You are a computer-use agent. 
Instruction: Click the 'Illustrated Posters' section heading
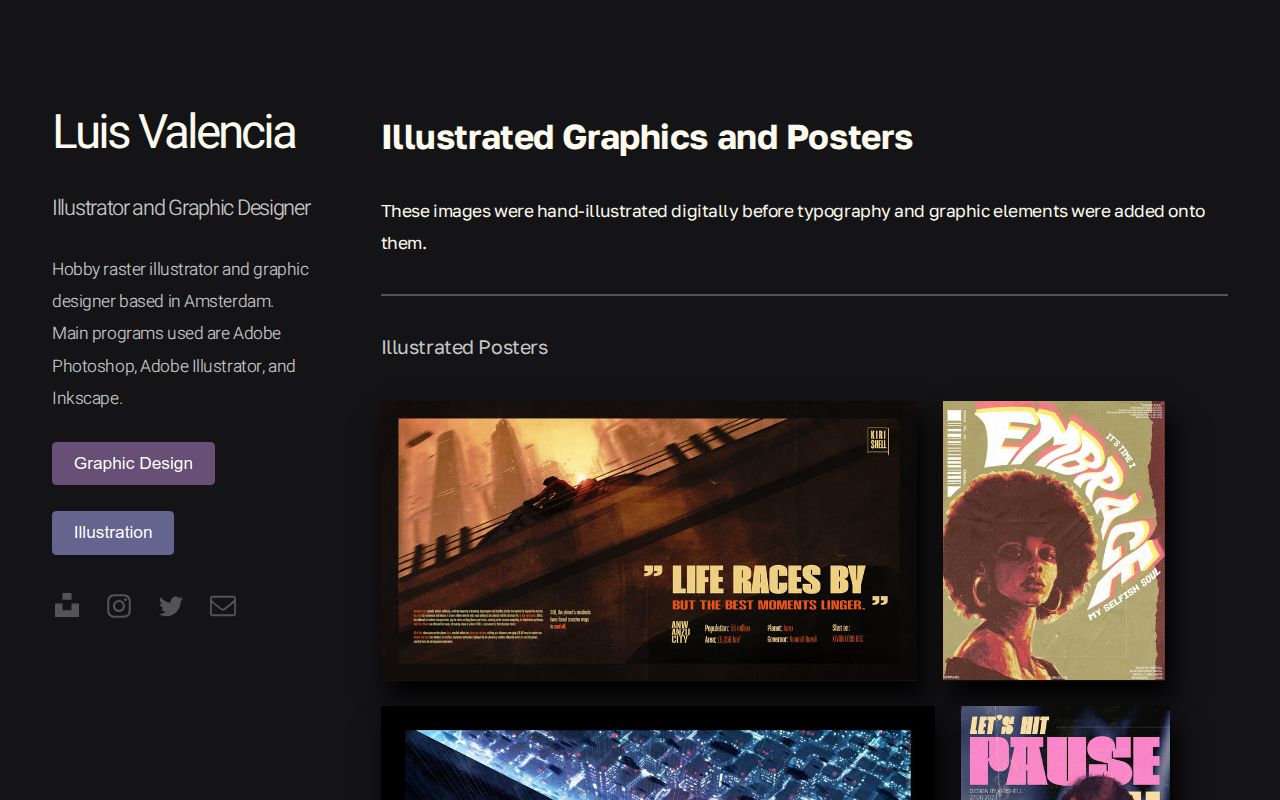tap(464, 347)
